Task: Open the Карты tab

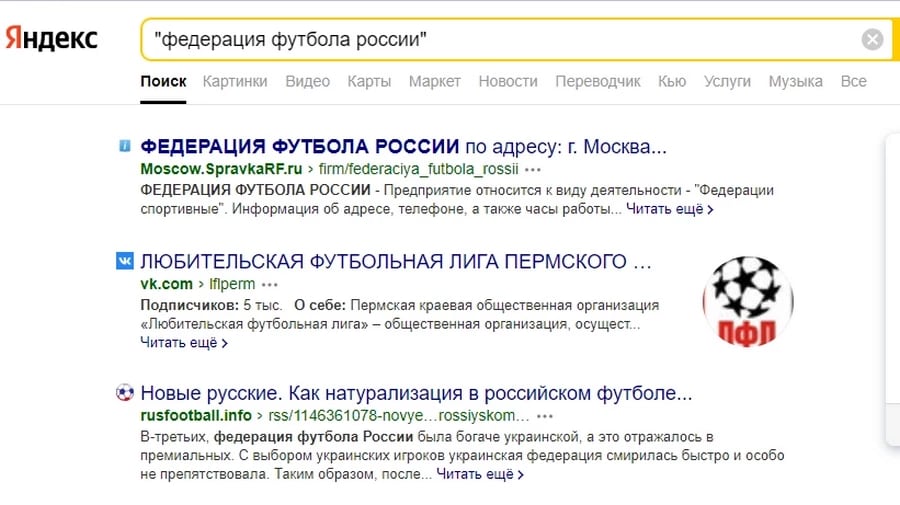Action: (369, 81)
